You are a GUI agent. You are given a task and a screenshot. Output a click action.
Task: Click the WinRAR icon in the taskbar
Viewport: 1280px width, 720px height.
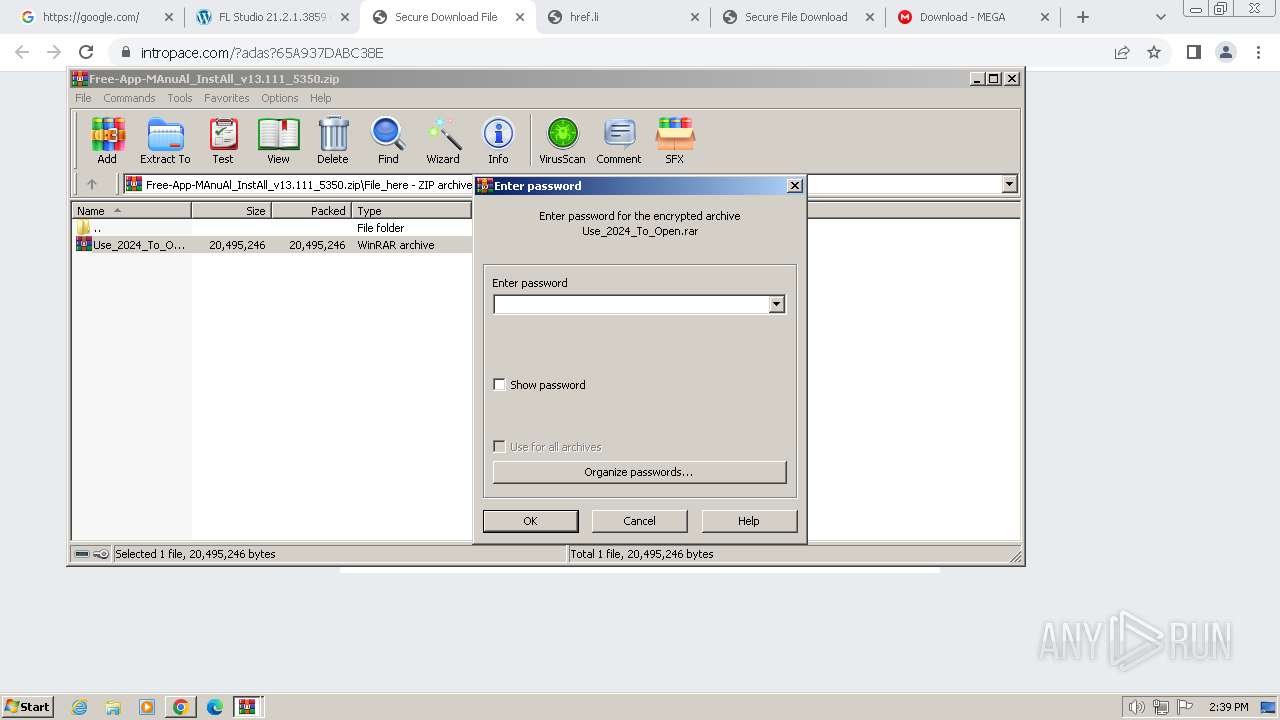point(247,707)
